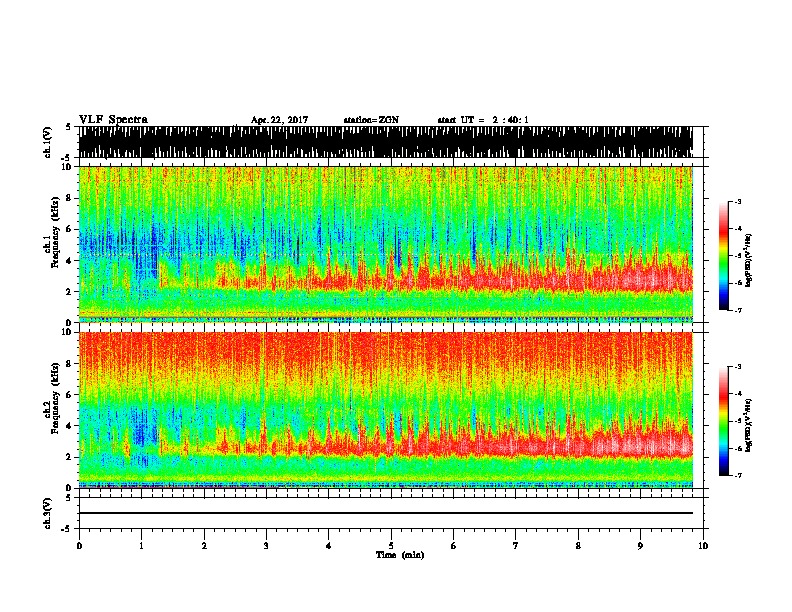Click time axis tick label "1"
Screen dimensions: 792x612
tap(141, 545)
